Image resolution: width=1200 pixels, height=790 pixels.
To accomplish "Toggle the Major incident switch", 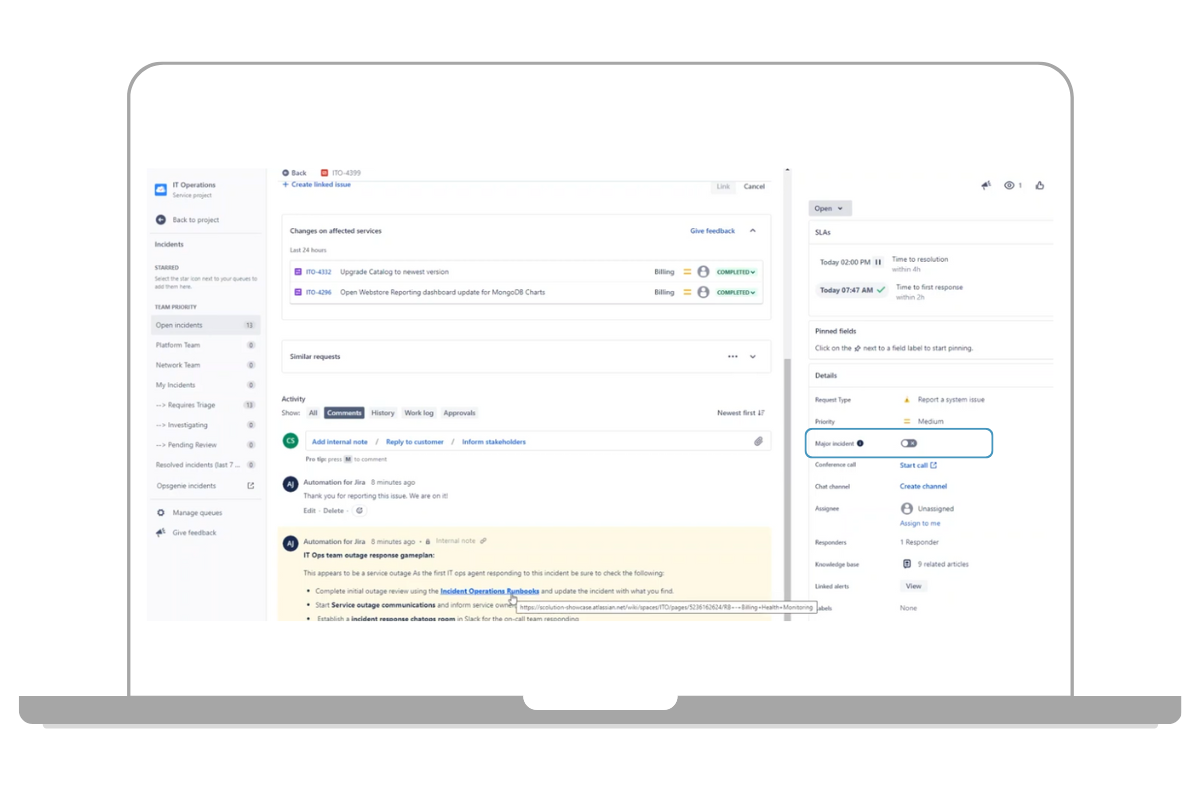I will [908, 443].
